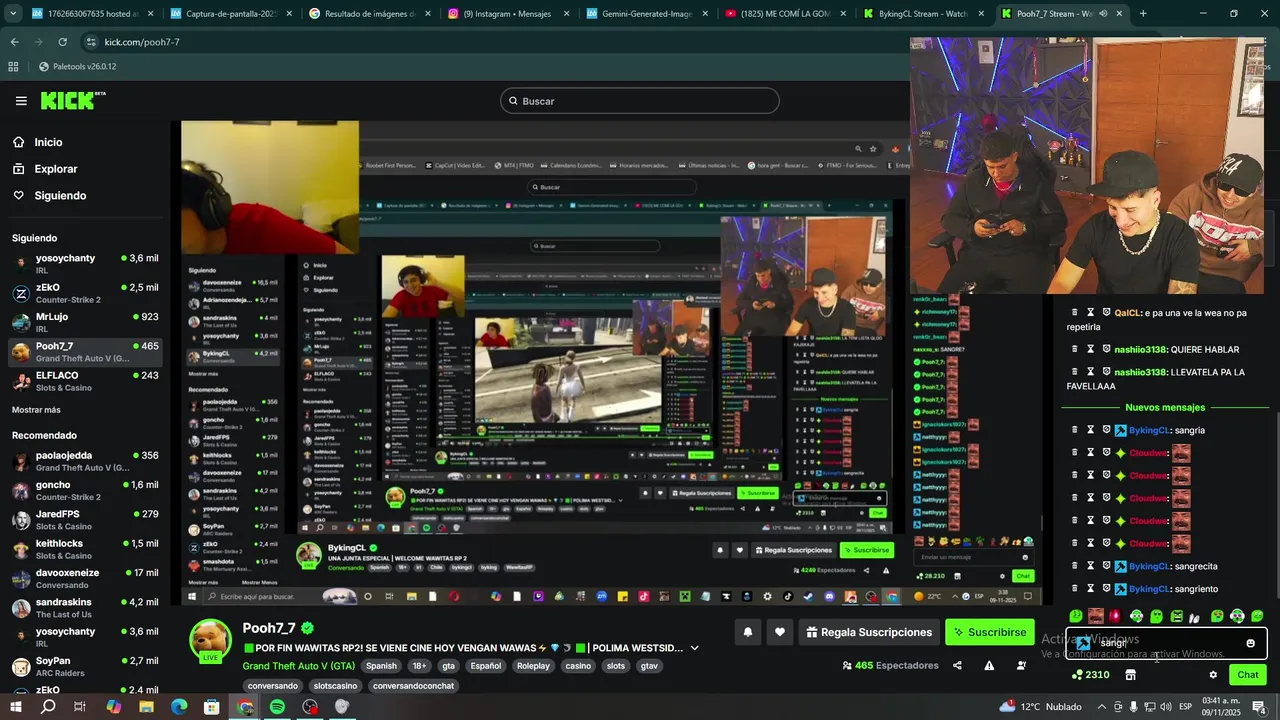The height and width of the screenshot is (720, 1280).
Task: Open keithlocks recommended channel
Action: coord(84,549)
